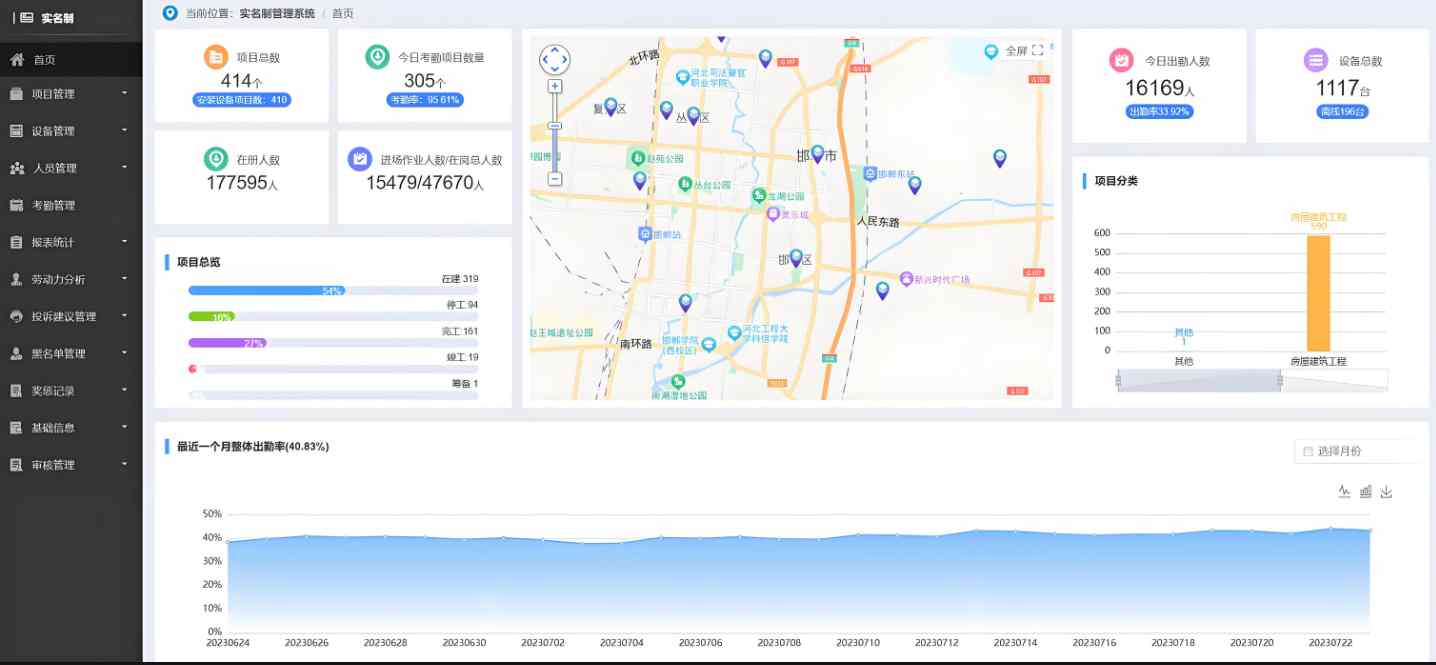
Task: Open the 选择月份 month picker
Action: pos(1356,451)
